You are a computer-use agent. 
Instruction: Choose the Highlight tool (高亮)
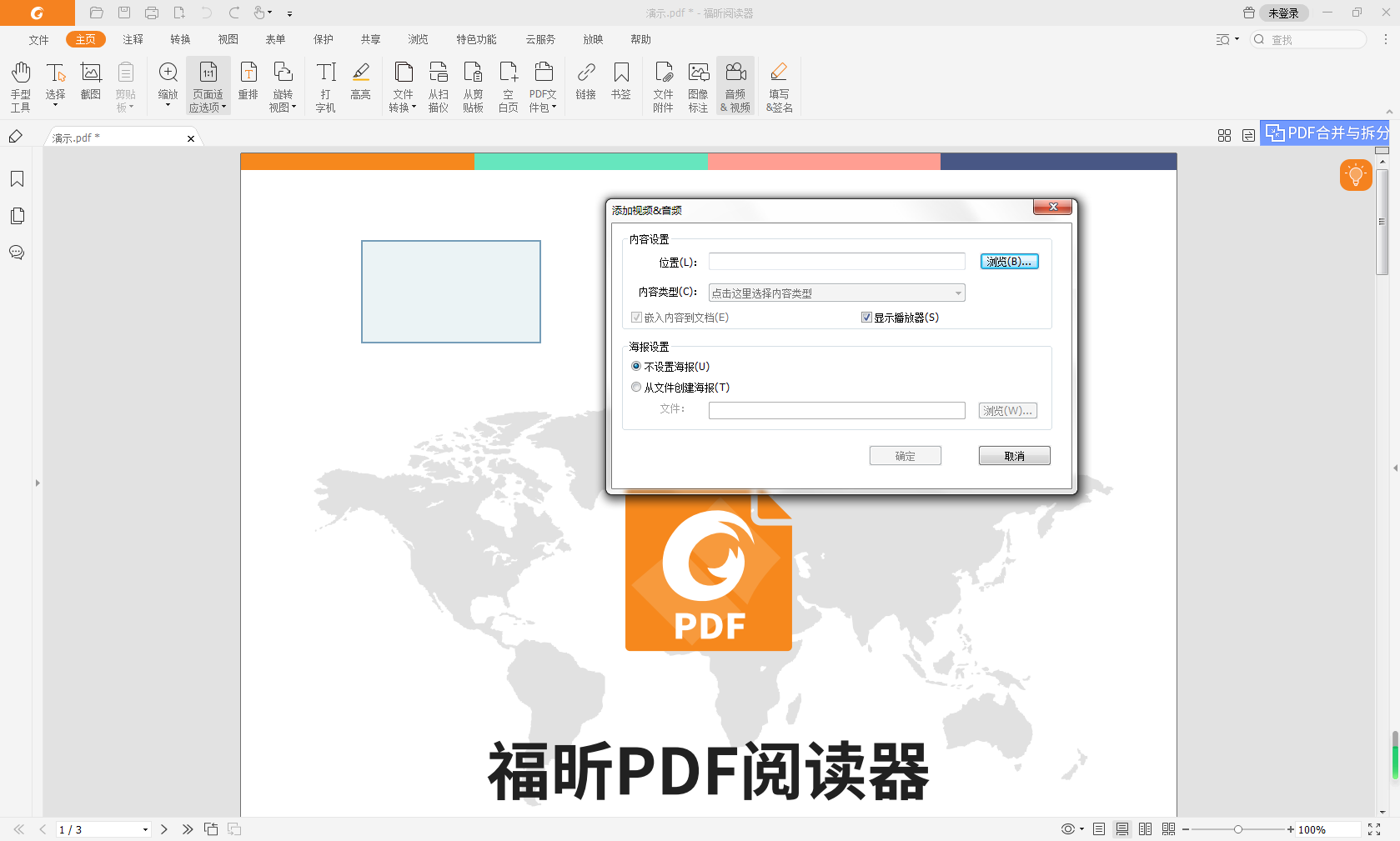pyautogui.click(x=361, y=82)
